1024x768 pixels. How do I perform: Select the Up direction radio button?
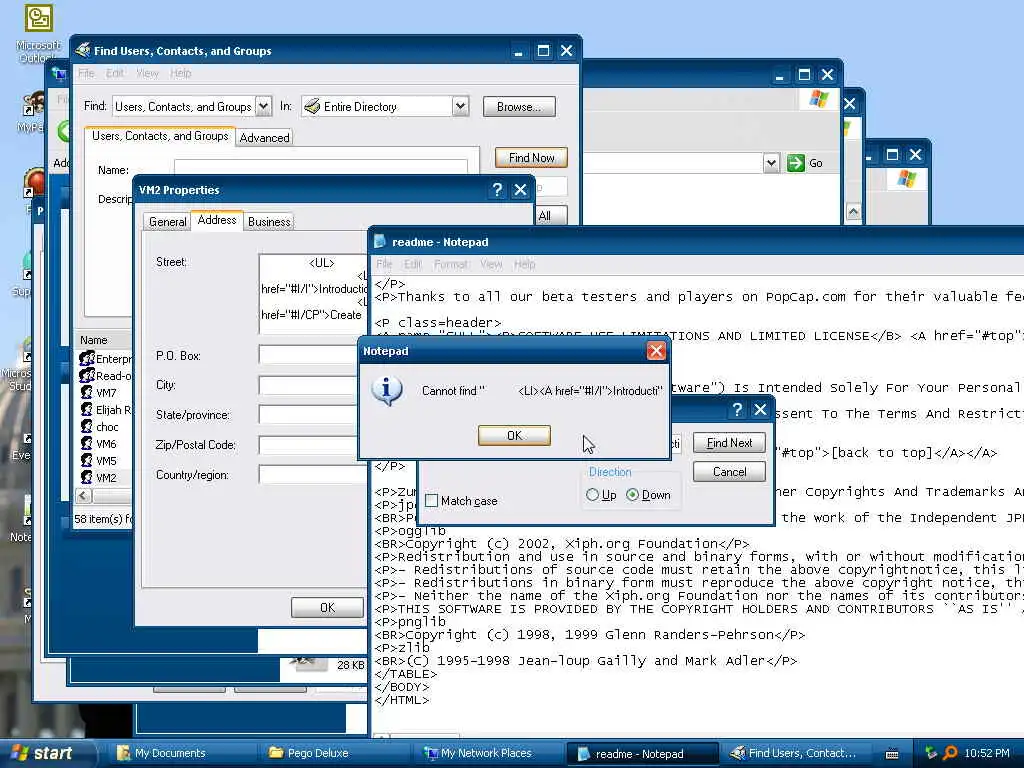(x=592, y=495)
